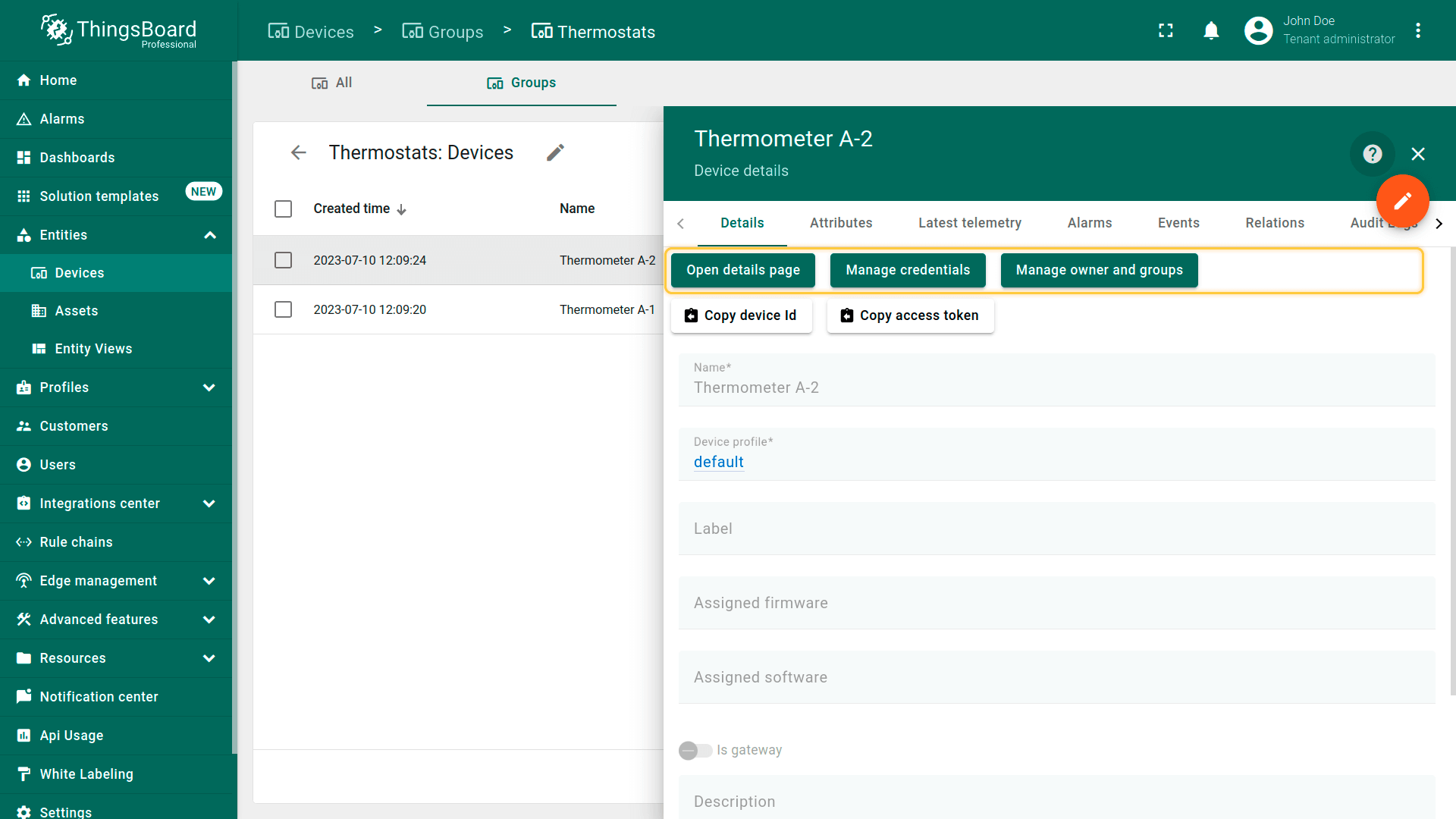The image size is (1456, 819).
Task: Click the Manage credentials button
Action: (907, 270)
